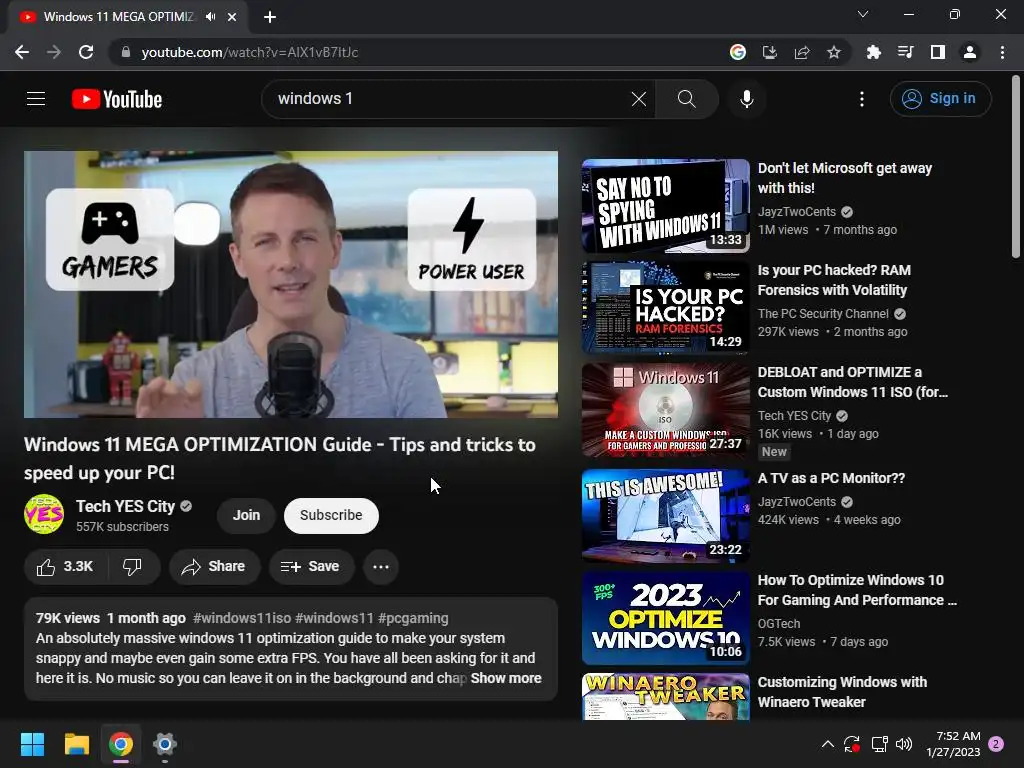Open the YouTube hamburger guide menu

click(x=36, y=99)
